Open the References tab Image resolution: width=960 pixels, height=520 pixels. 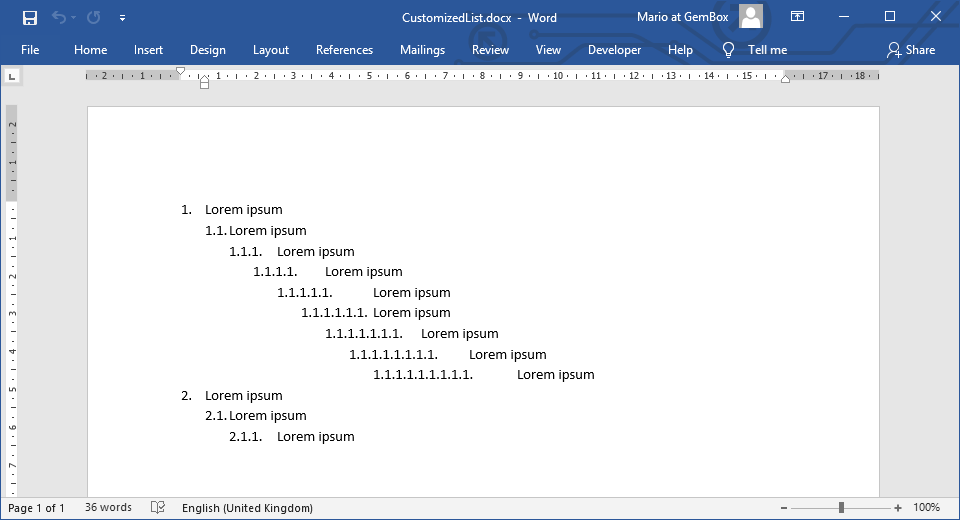(x=344, y=50)
